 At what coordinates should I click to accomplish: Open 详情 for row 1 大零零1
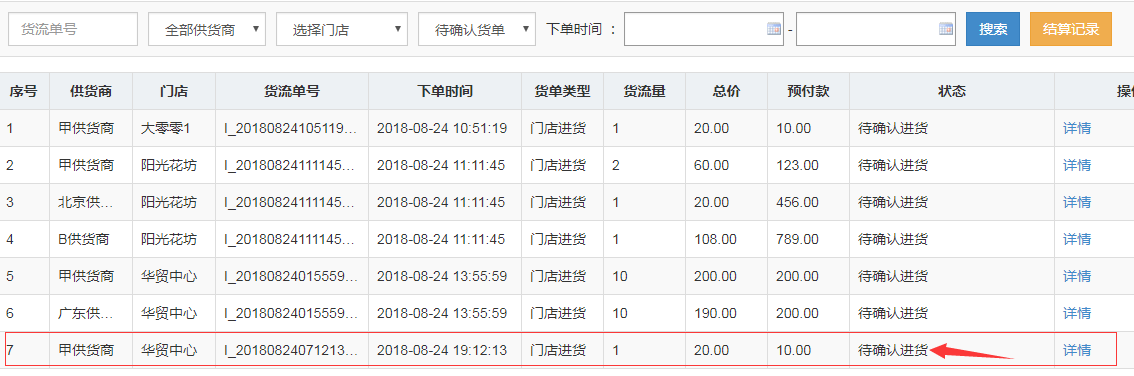1077,129
